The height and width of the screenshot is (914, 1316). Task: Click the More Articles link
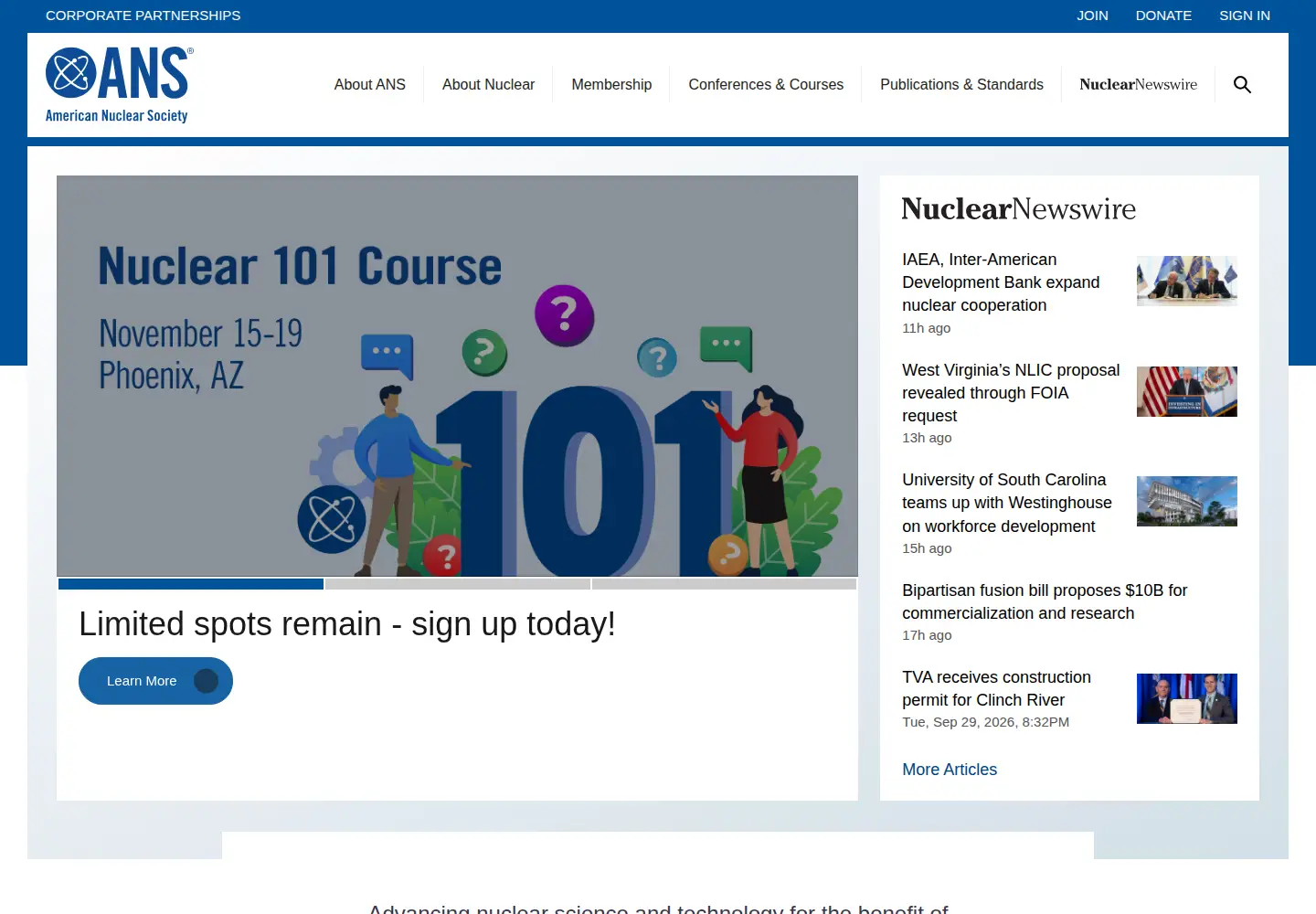click(950, 770)
